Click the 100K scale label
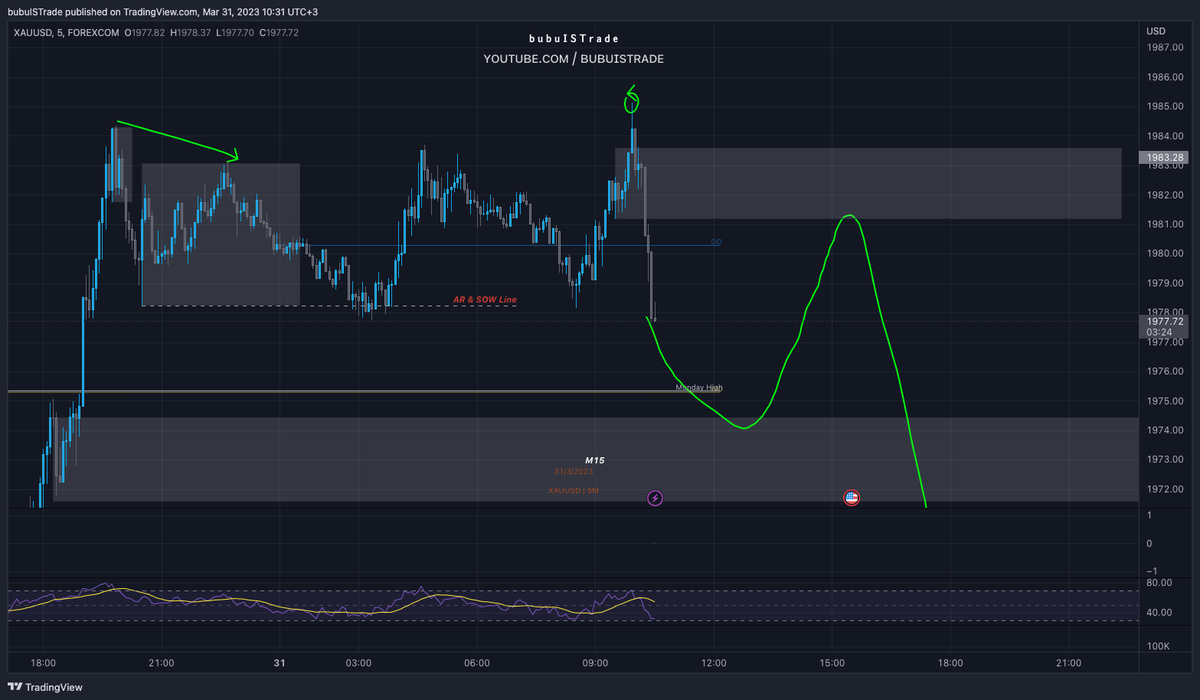 [1158, 646]
